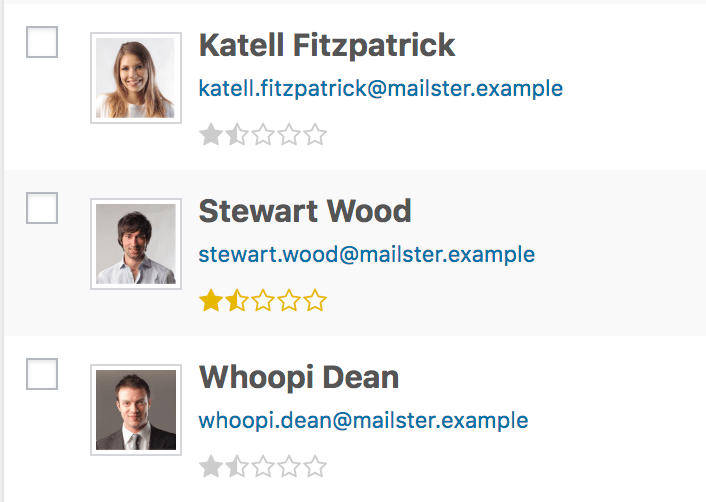Tick the checkbox for Whoopi Dean

(x=42, y=374)
